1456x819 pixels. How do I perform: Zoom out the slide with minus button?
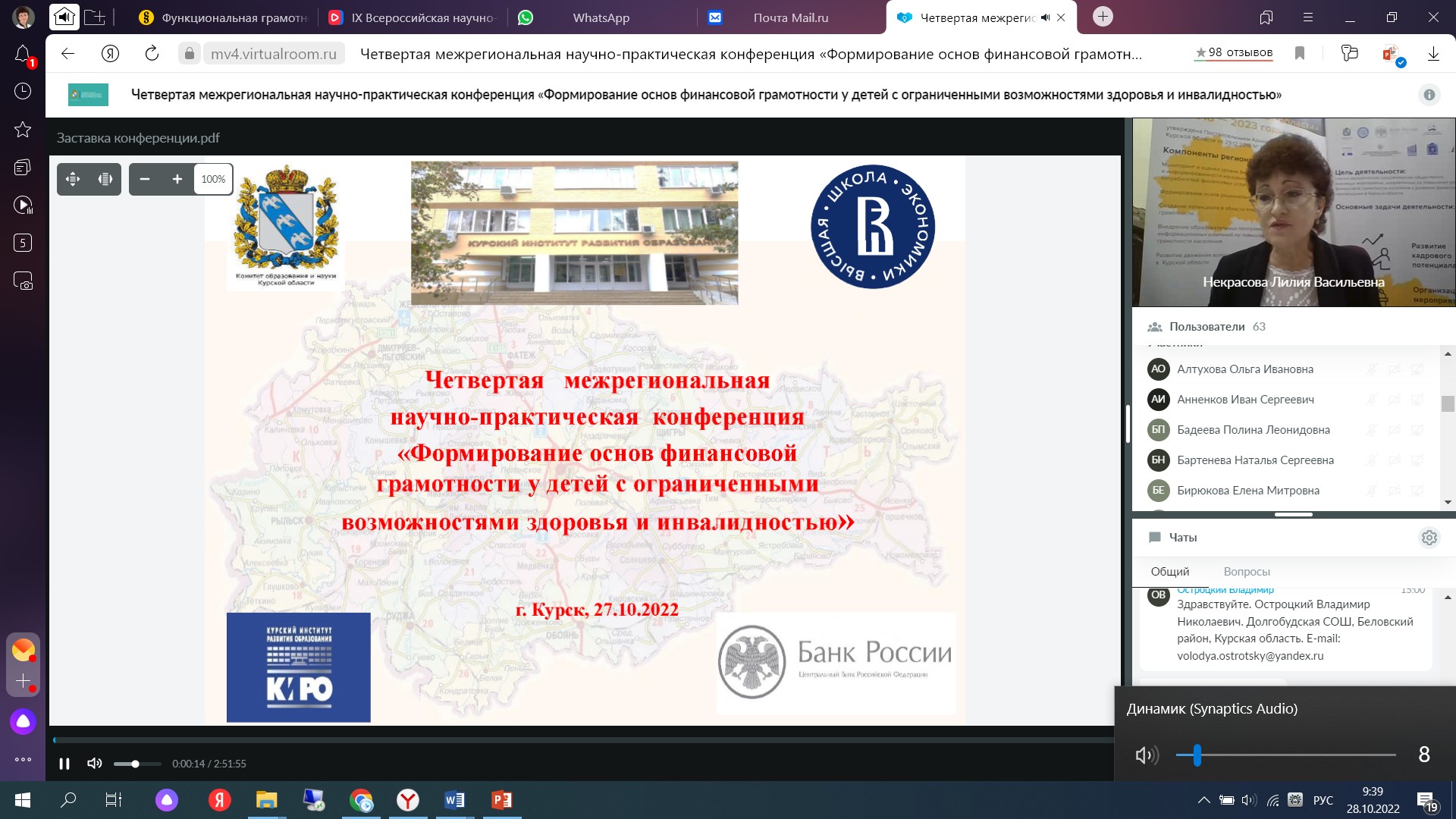pyautogui.click(x=145, y=179)
